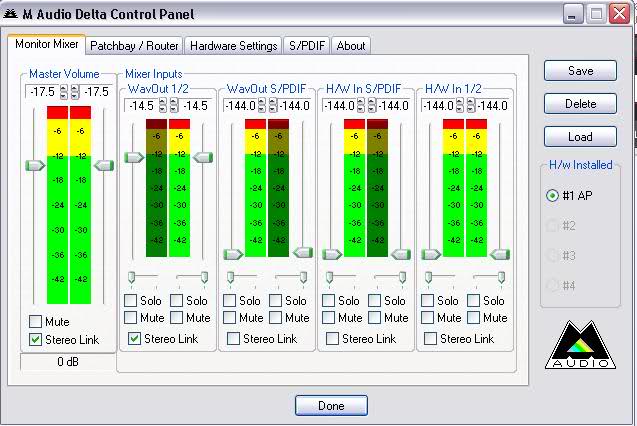The height and width of the screenshot is (426, 637).
Task: Click the M-Audio logo
Action: (x=580, y=345)
